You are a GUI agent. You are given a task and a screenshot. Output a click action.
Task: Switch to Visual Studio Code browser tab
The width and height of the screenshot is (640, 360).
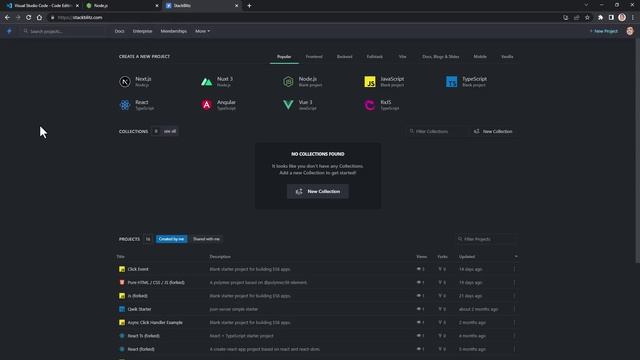pos(41,6)
